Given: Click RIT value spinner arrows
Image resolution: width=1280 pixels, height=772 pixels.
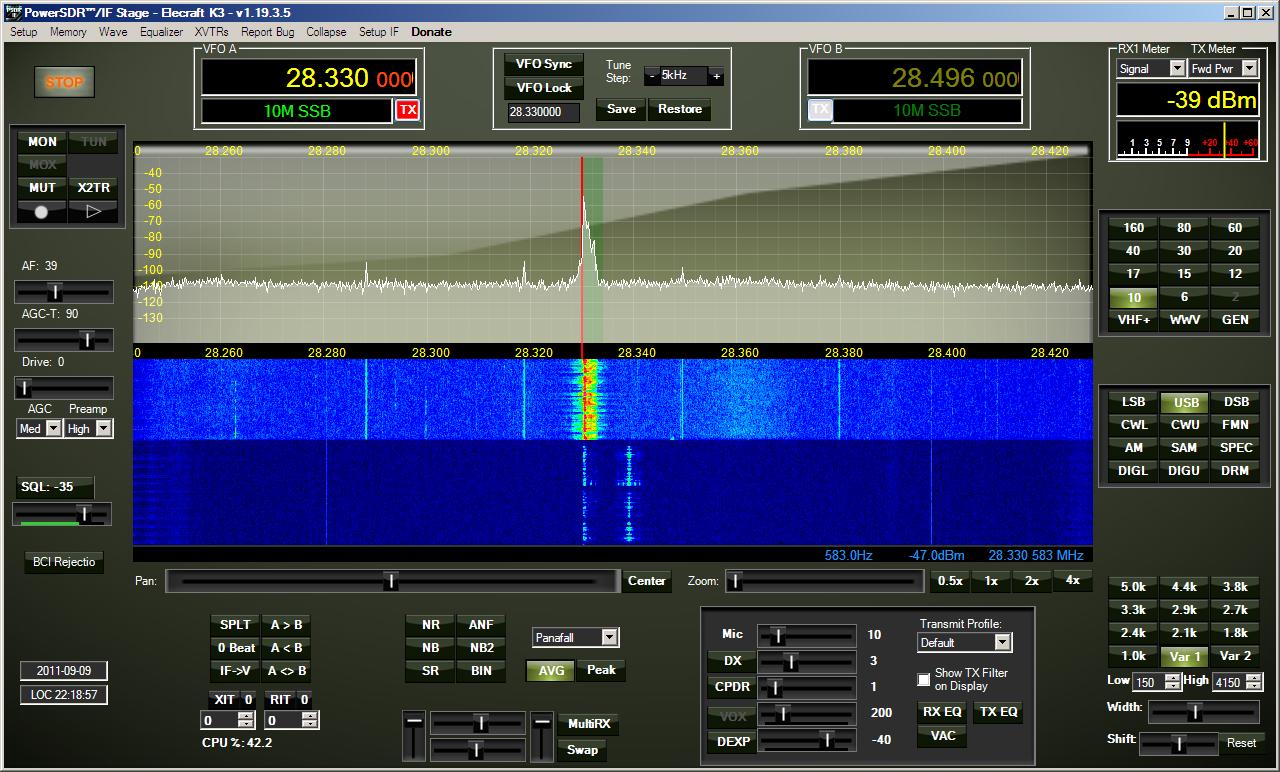Looking at the screenshot, I should 310,720.
